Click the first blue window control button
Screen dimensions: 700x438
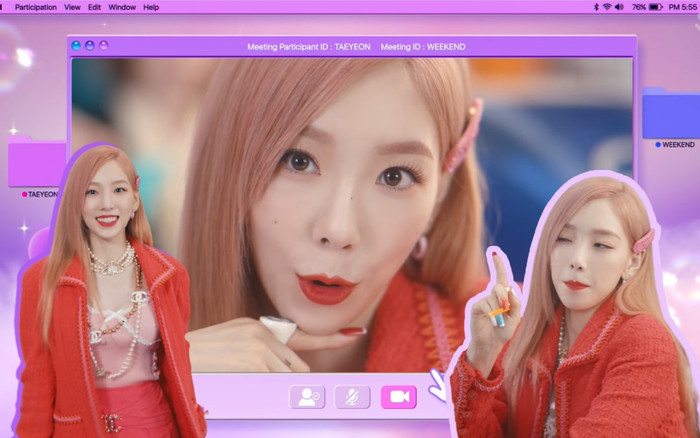(x=76, y=46)
